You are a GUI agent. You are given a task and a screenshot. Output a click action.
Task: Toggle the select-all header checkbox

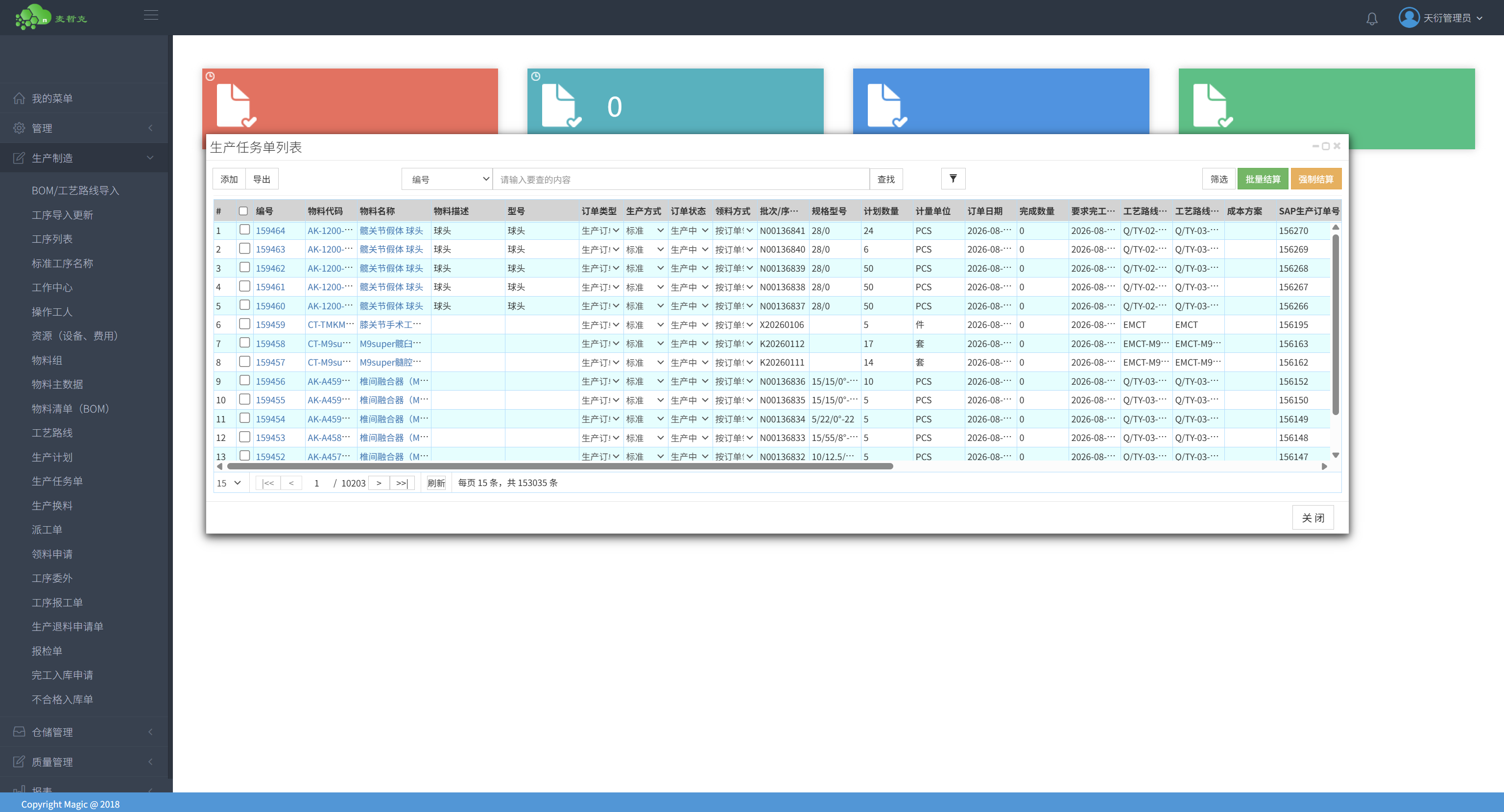pyautogui.click(x=243, y=211)
